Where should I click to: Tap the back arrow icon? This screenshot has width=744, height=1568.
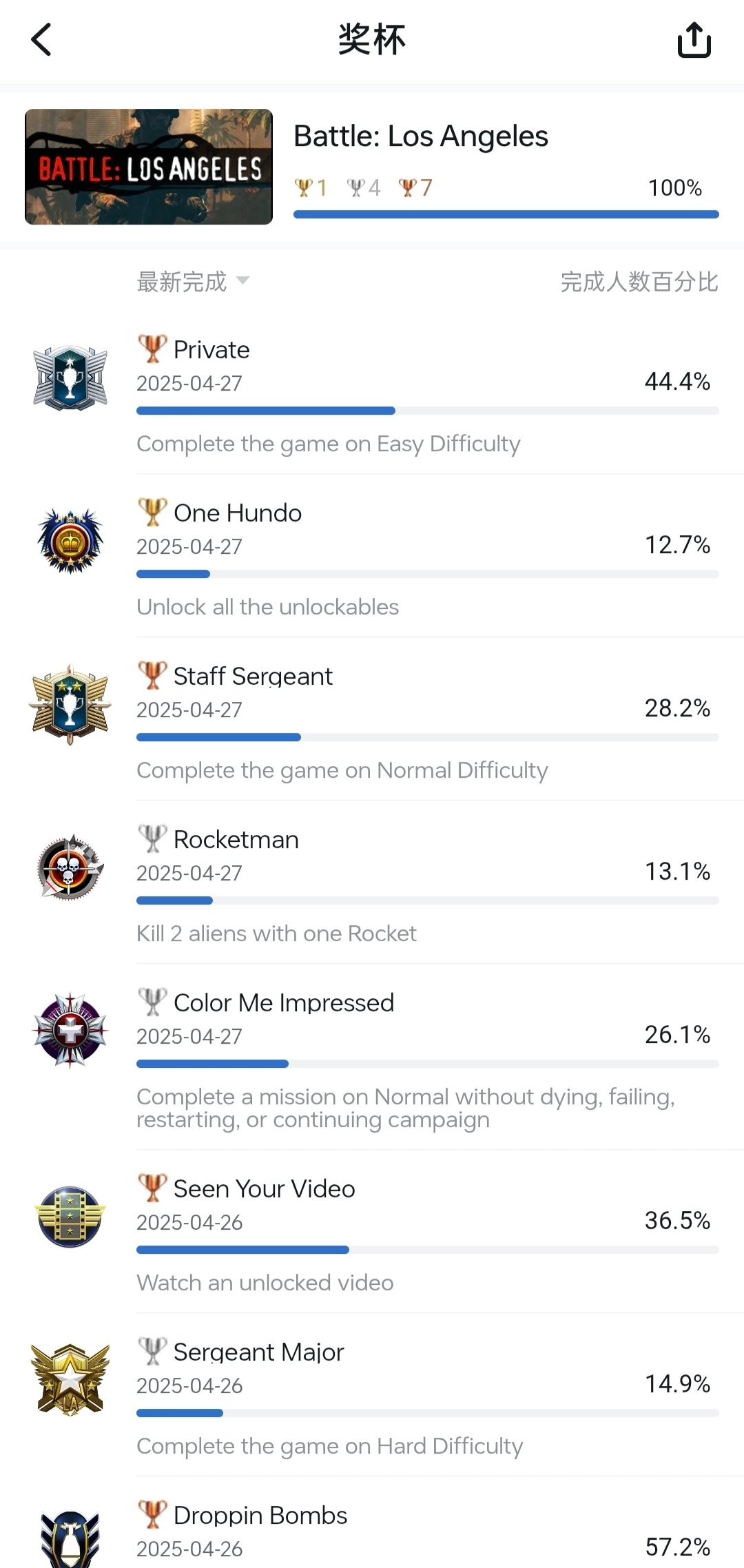[42, 40]
